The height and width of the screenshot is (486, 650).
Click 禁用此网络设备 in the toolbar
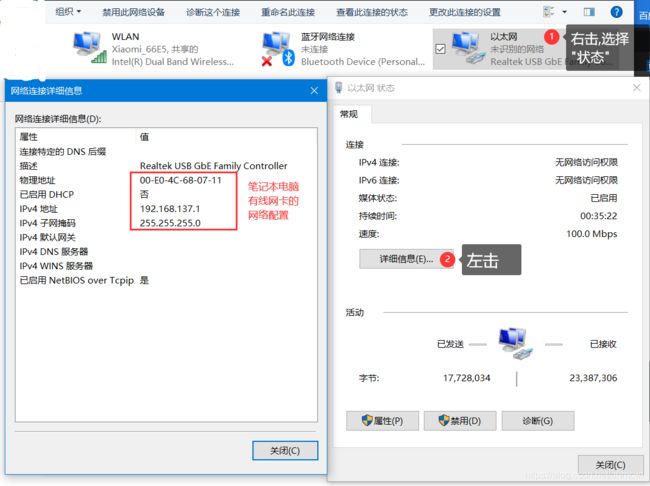[x=133, y=12]
